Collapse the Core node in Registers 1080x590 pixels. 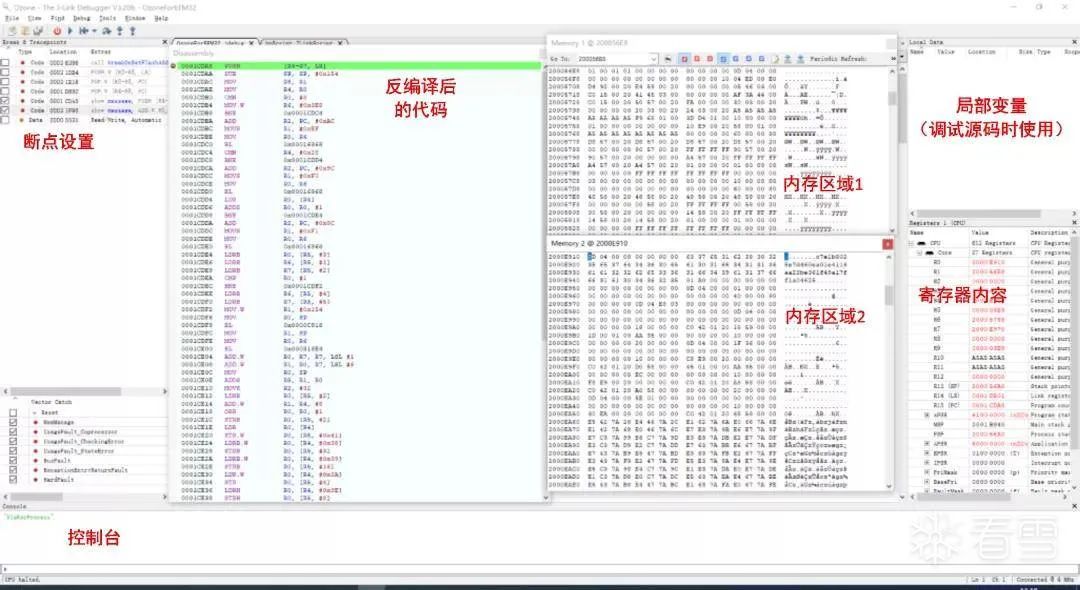[920, 253]
